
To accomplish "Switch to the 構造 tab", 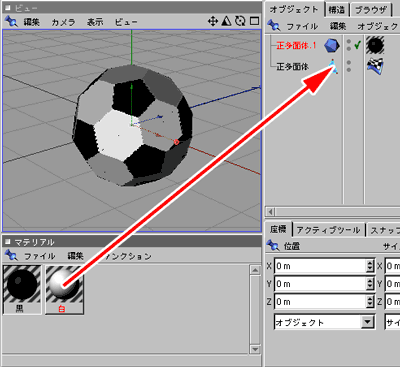I will (x=337, y=10).
